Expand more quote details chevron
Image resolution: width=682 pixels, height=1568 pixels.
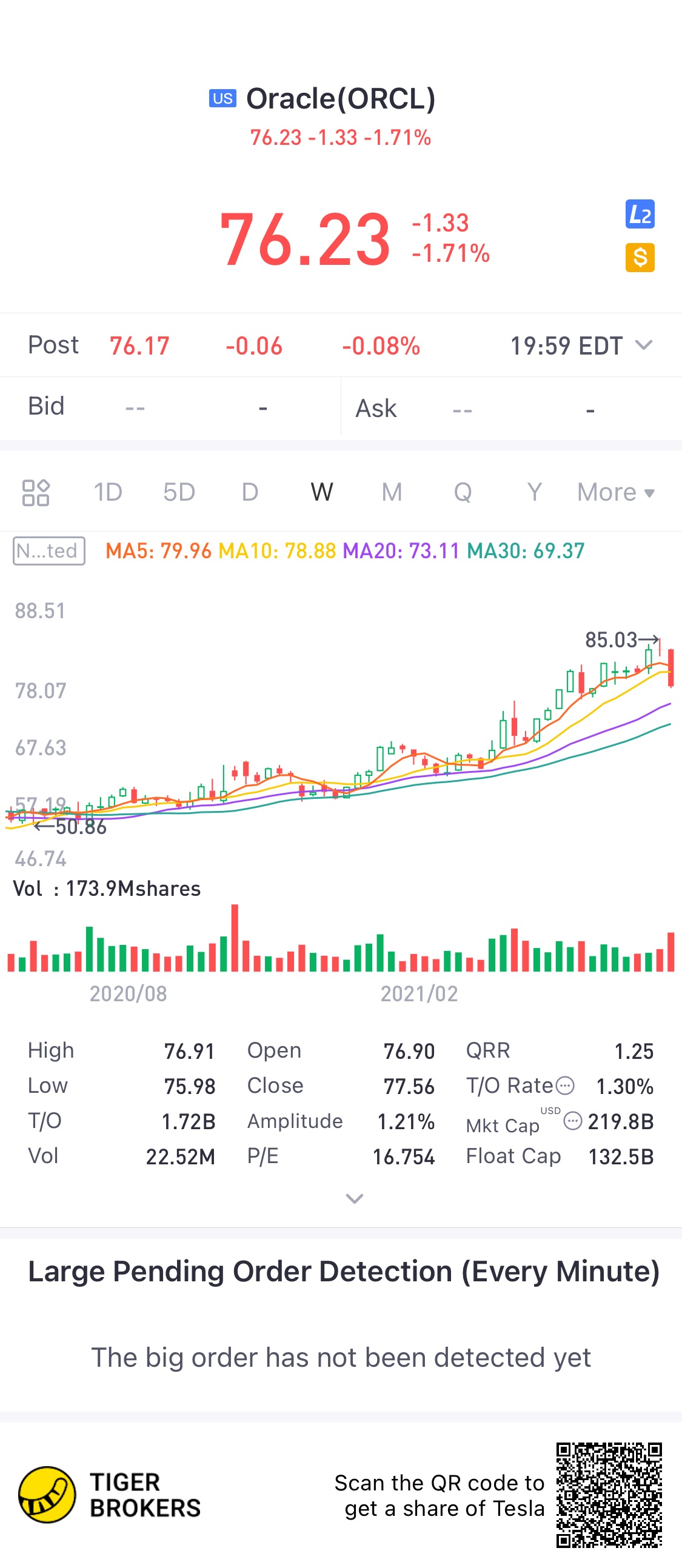pos(355,1198)
